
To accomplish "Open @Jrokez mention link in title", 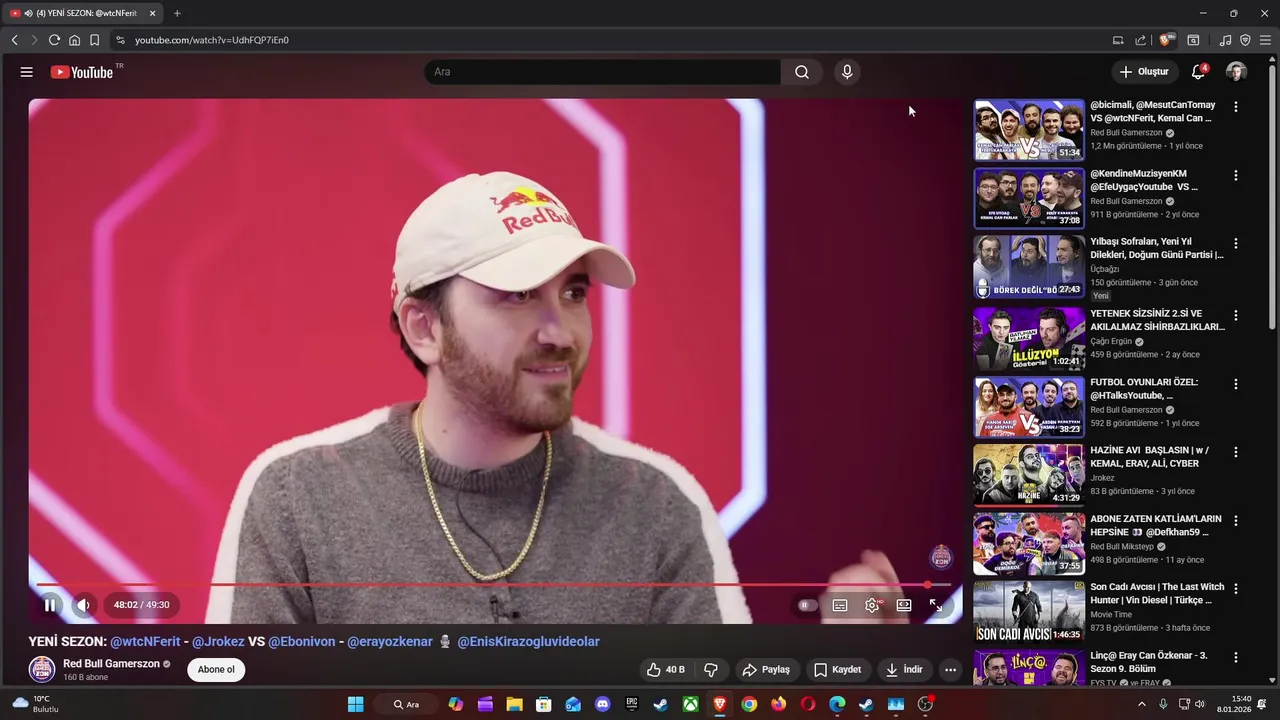I will [x=218, y=641].
